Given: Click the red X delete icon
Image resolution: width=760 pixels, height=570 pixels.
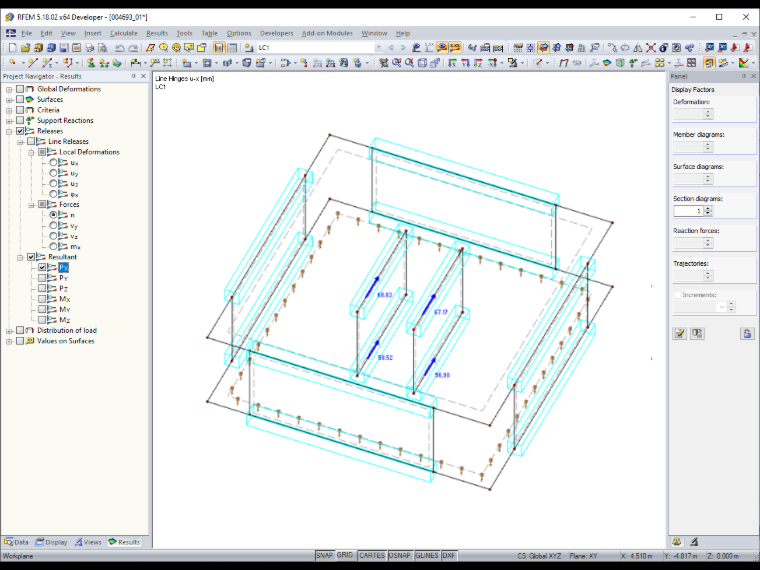Looking at the screenshot, I should (650, 48).
